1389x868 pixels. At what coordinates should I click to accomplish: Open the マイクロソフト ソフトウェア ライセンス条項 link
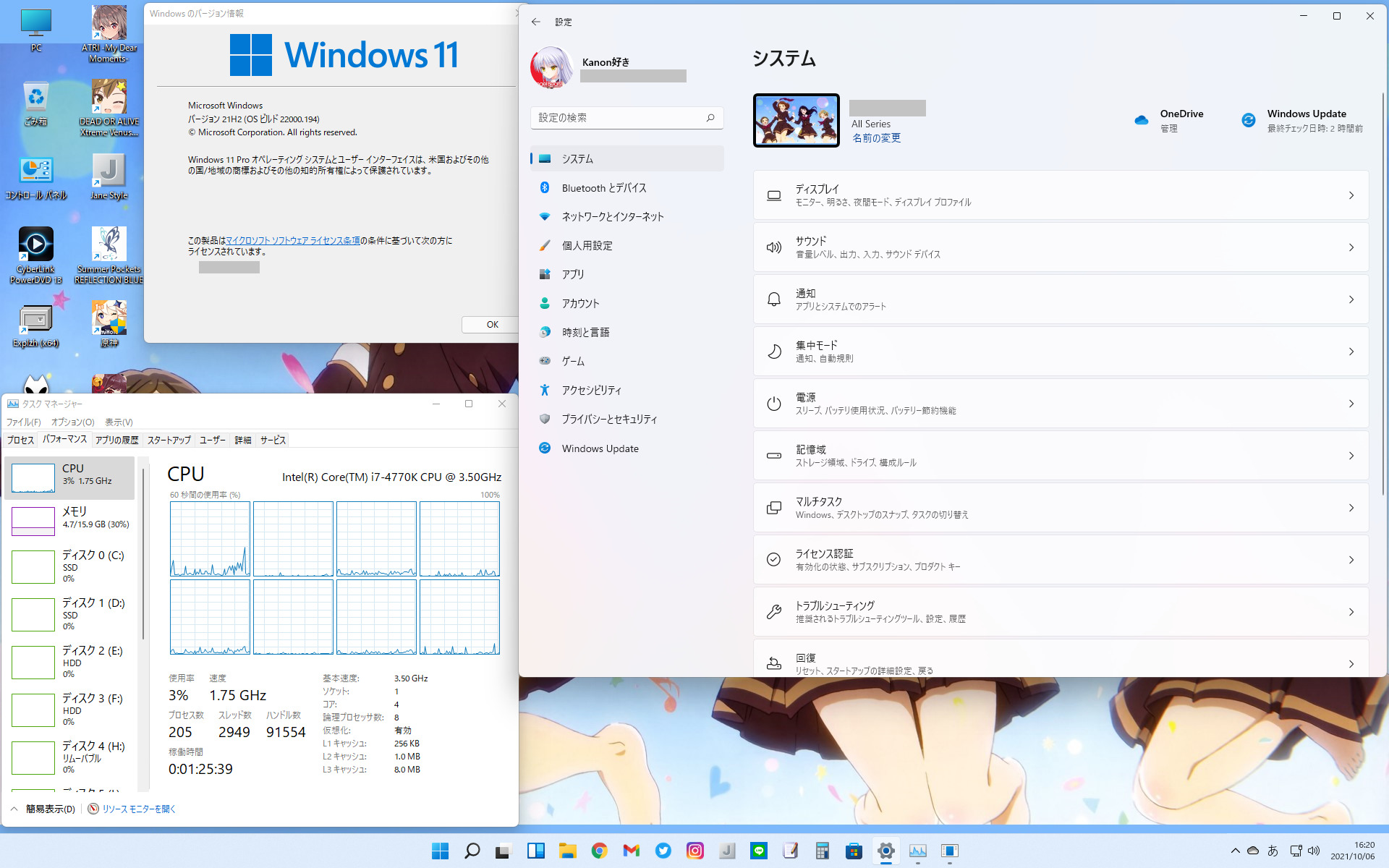293,241
